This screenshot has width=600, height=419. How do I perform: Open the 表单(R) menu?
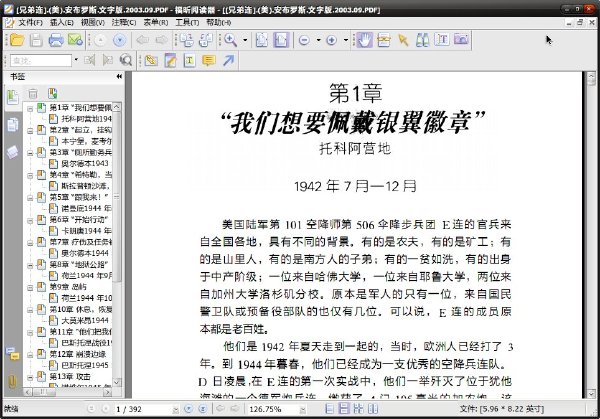(155, 23)
